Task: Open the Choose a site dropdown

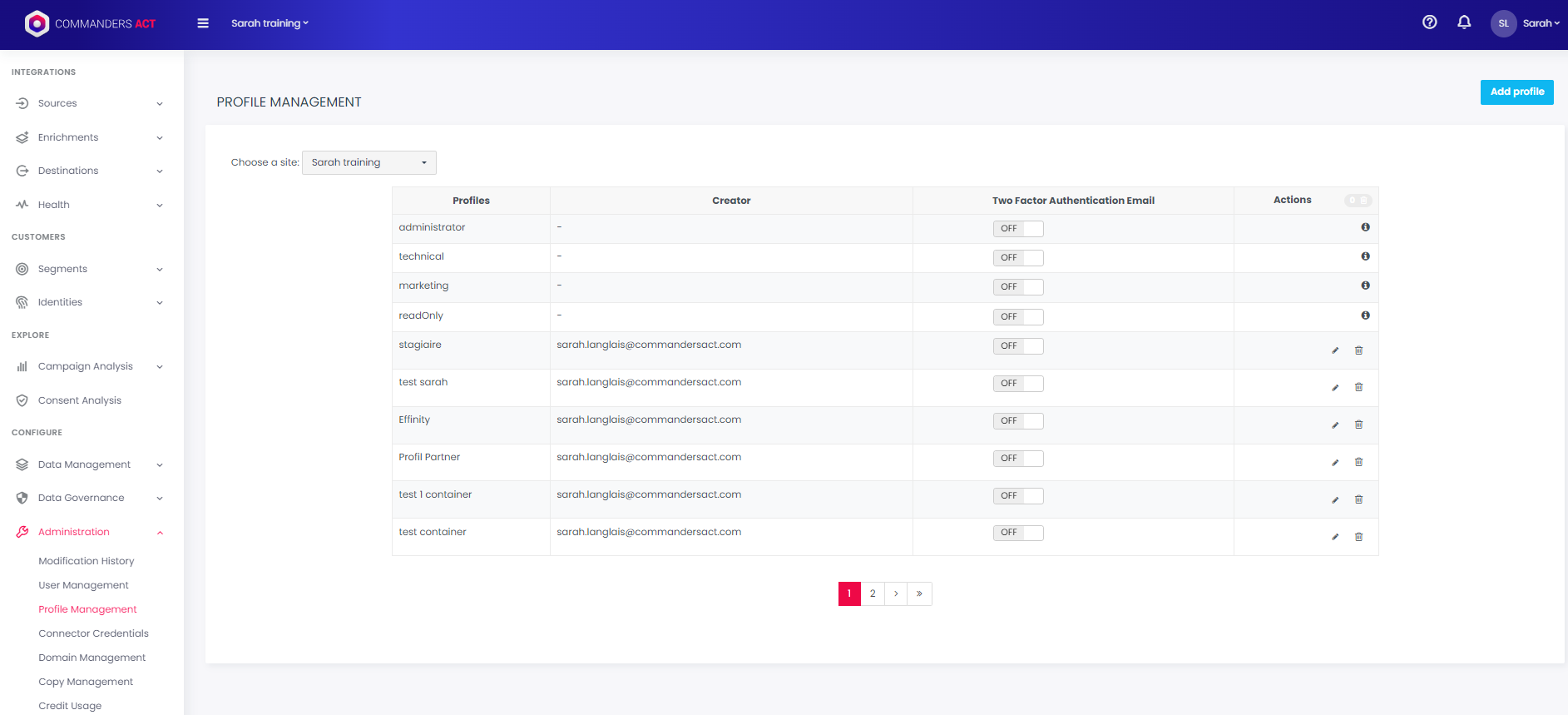Action: 369,162
